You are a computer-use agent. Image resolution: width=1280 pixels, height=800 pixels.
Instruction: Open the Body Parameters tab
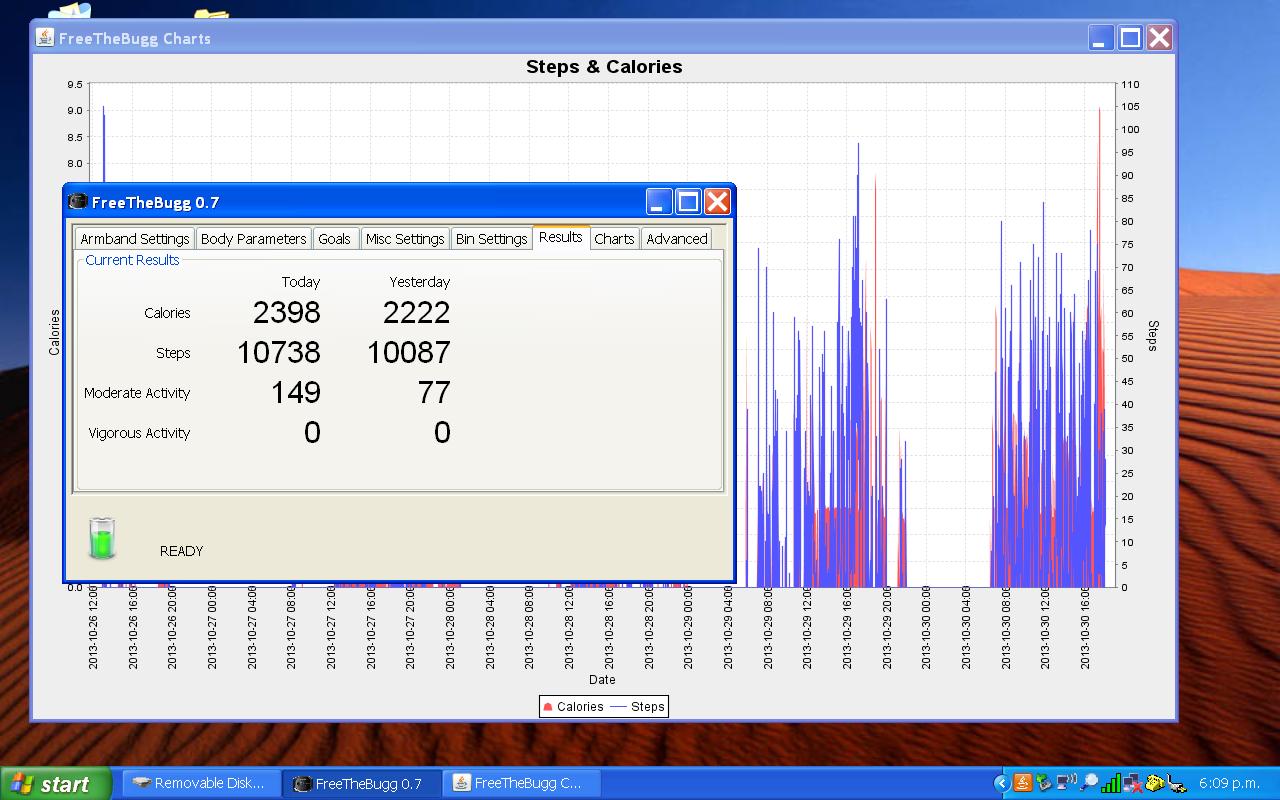(253, 239)
